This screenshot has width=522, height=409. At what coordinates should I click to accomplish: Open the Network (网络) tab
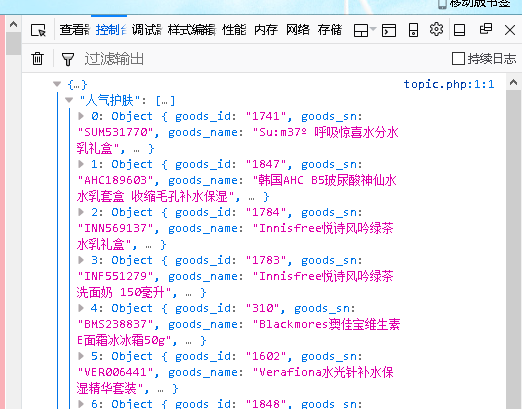298,30
